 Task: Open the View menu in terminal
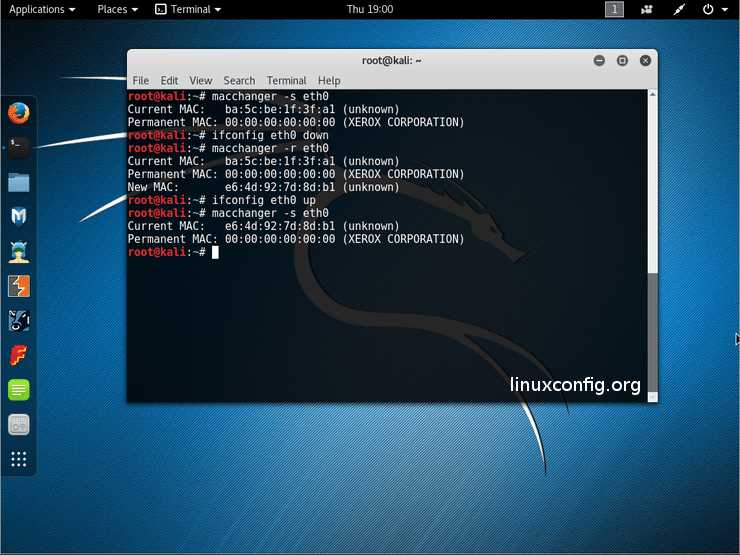(201, 81)
